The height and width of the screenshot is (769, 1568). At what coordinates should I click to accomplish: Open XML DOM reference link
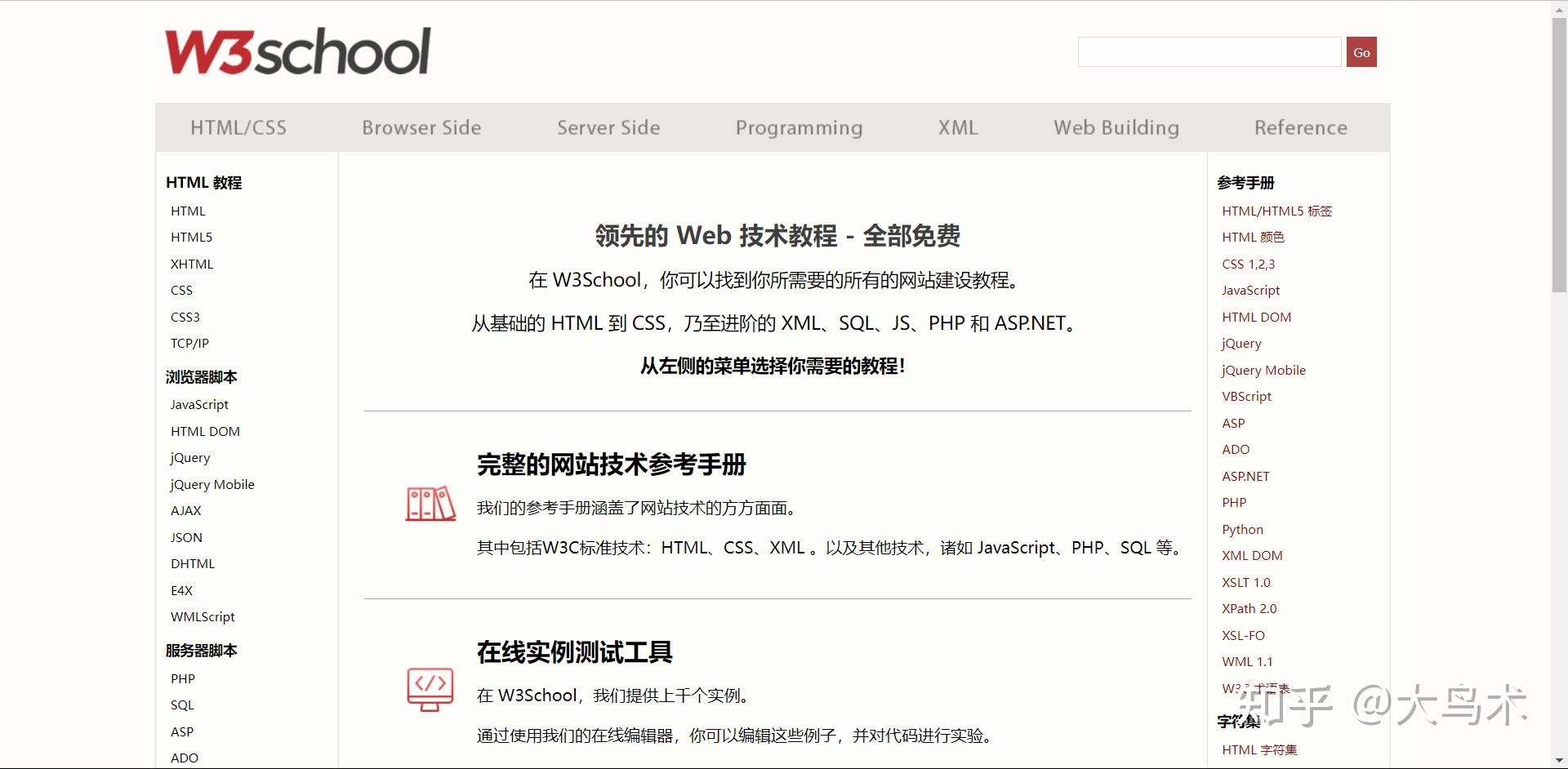point(1252,555)
